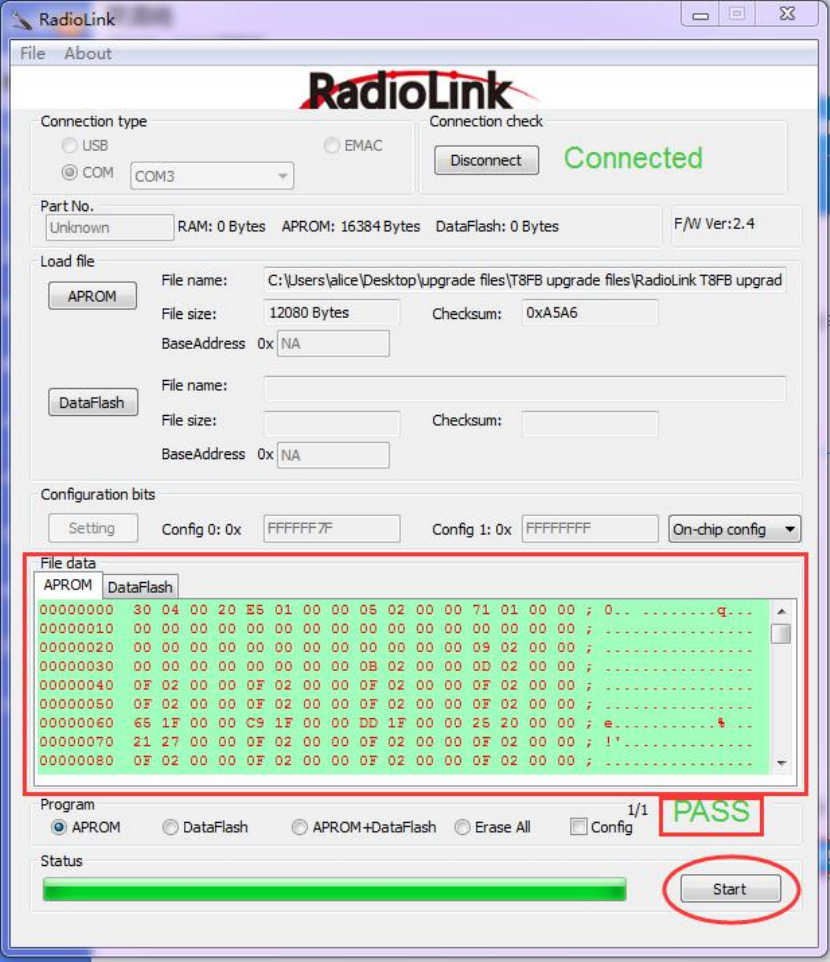Click the Config 0 FFFFFF7F field

coord(332,528)
